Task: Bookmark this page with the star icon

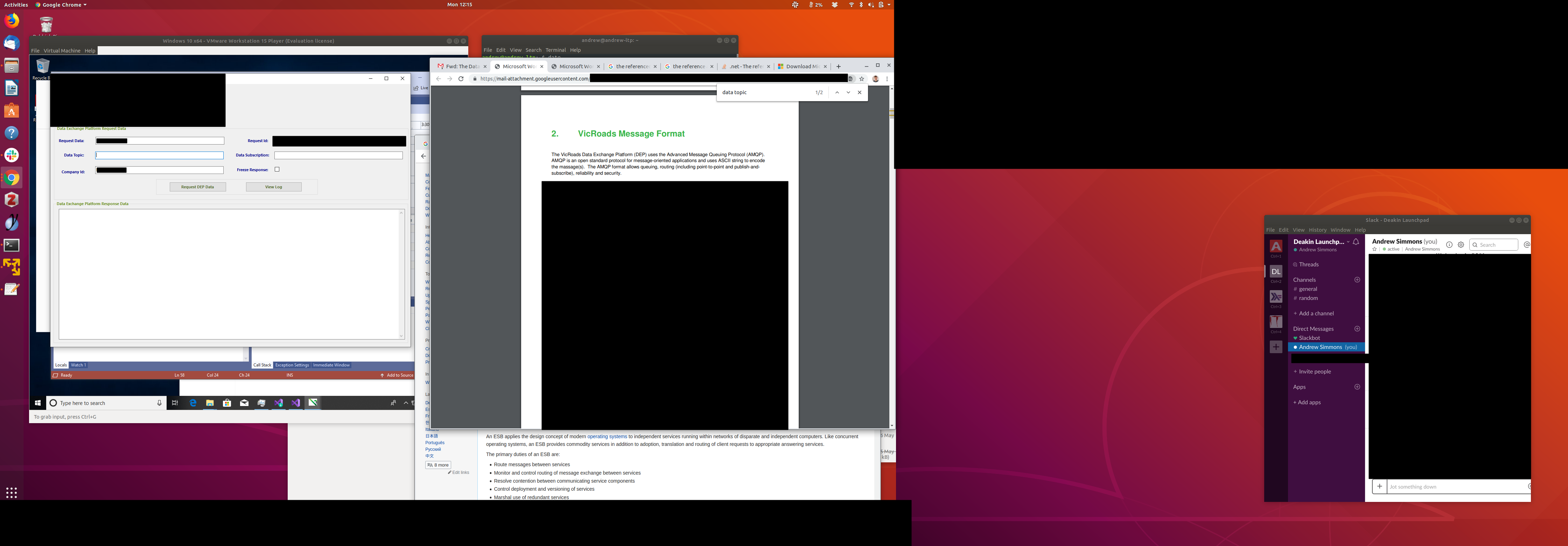Action: click(861, 78)
